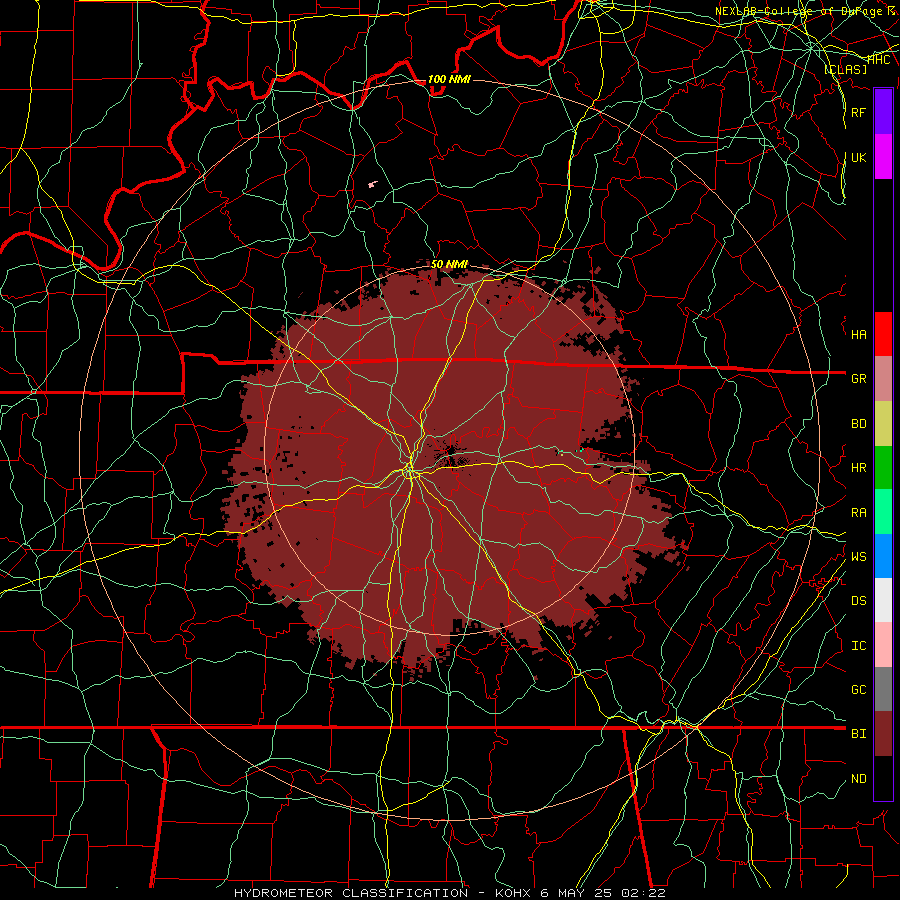Screen dimensions: 900x900
Task: Click the yellow BD legend color swatch
Action: (883, 424)
